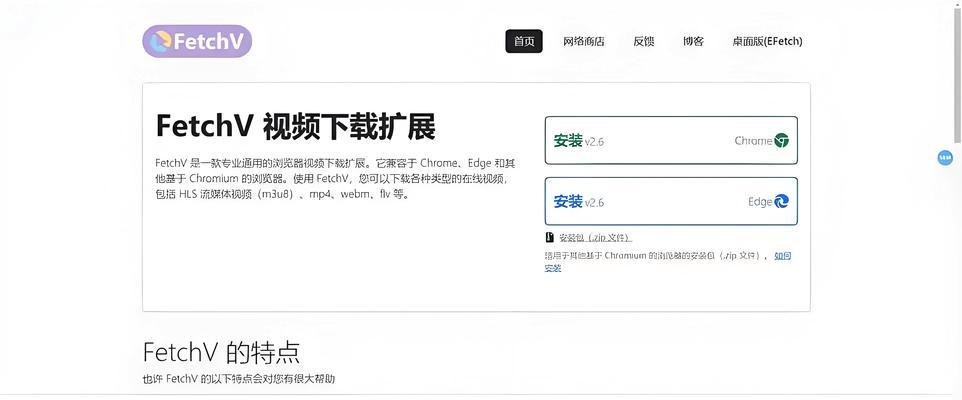Click the Edge browser icon
Viewport: 962px width, 400px height.
pos(782,201)
